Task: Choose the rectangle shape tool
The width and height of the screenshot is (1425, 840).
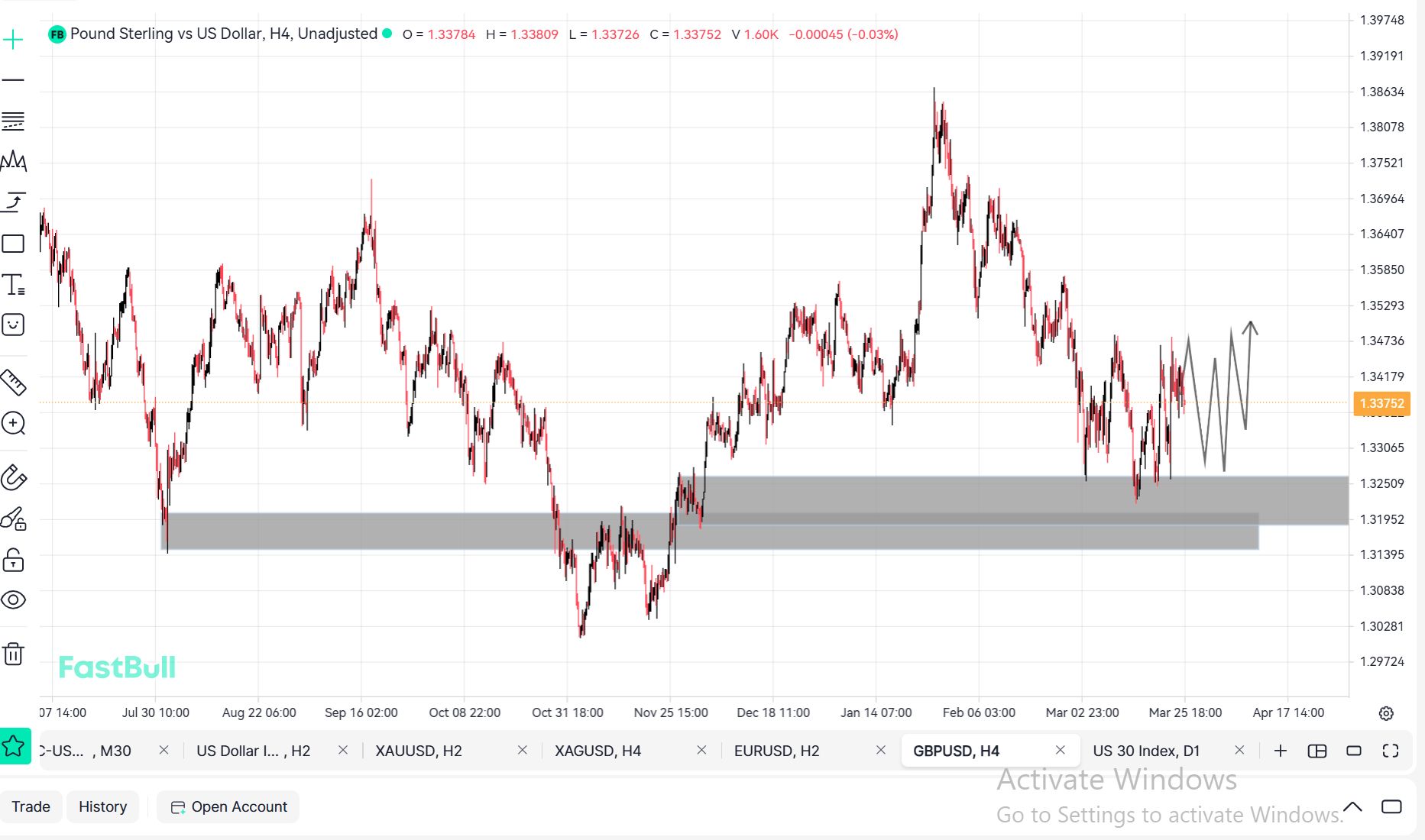Action: tap(14, 244)
